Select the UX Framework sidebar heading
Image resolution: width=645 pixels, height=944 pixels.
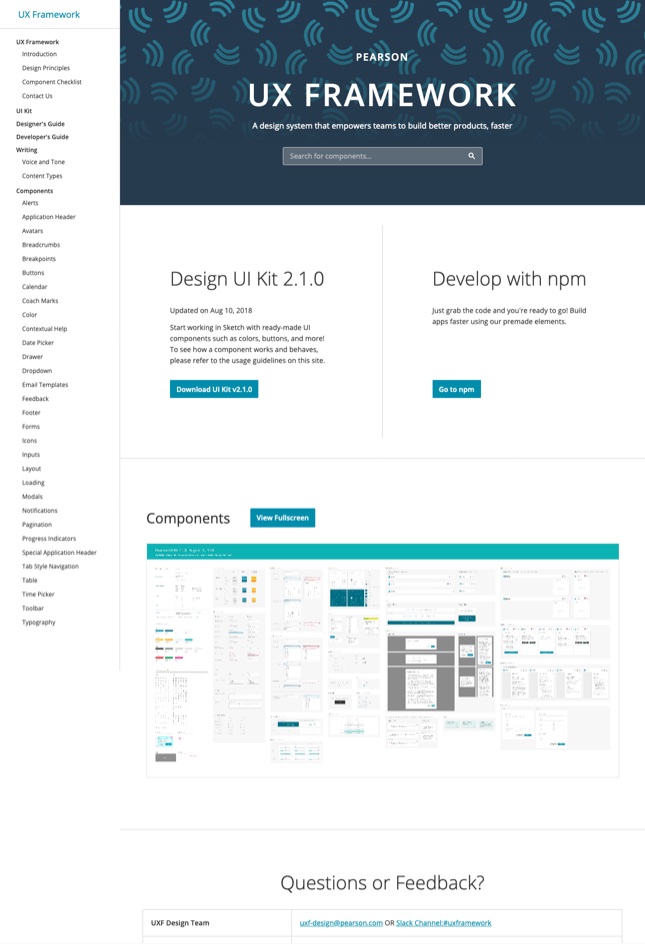37,42
